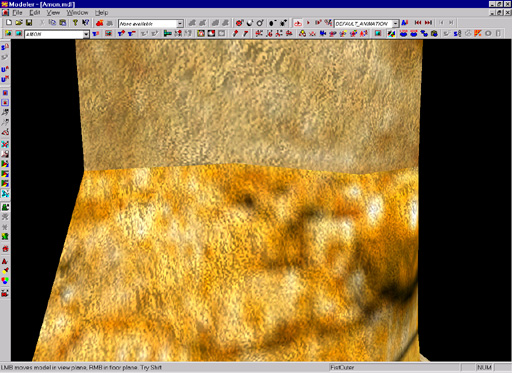Toggle the multicolor diagonal stripes toolbar icon
Viewport: 512px width, 373px height.
(392, 34)
